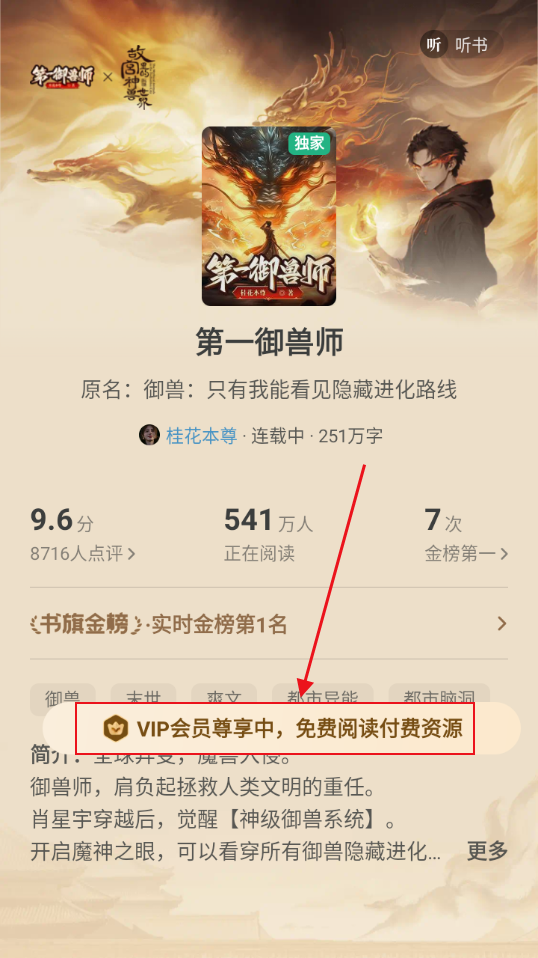
Task: Open the 第一御兽师 logo at top left
Action: [x=63, y=77]
